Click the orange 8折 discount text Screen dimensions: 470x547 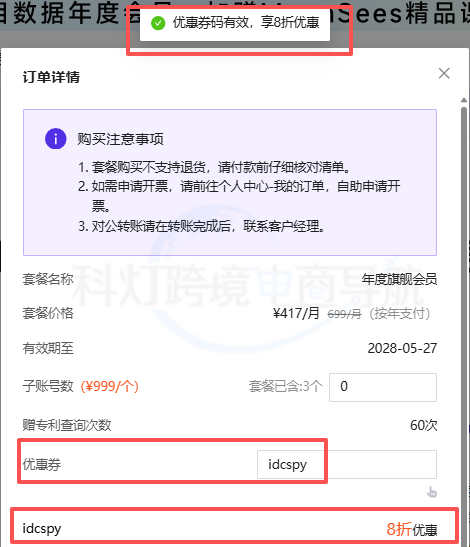[x=399, y=529]
